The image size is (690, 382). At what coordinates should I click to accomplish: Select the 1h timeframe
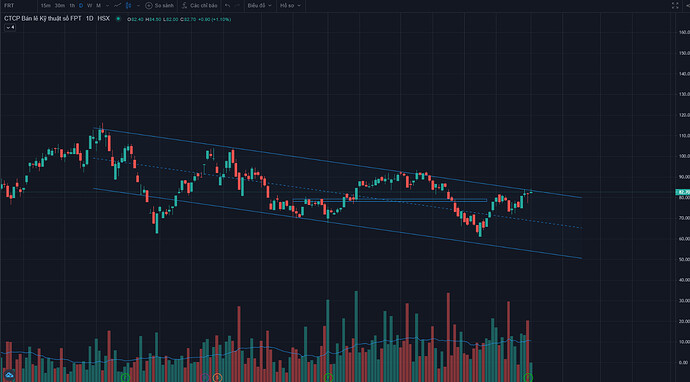coord(72,6)
